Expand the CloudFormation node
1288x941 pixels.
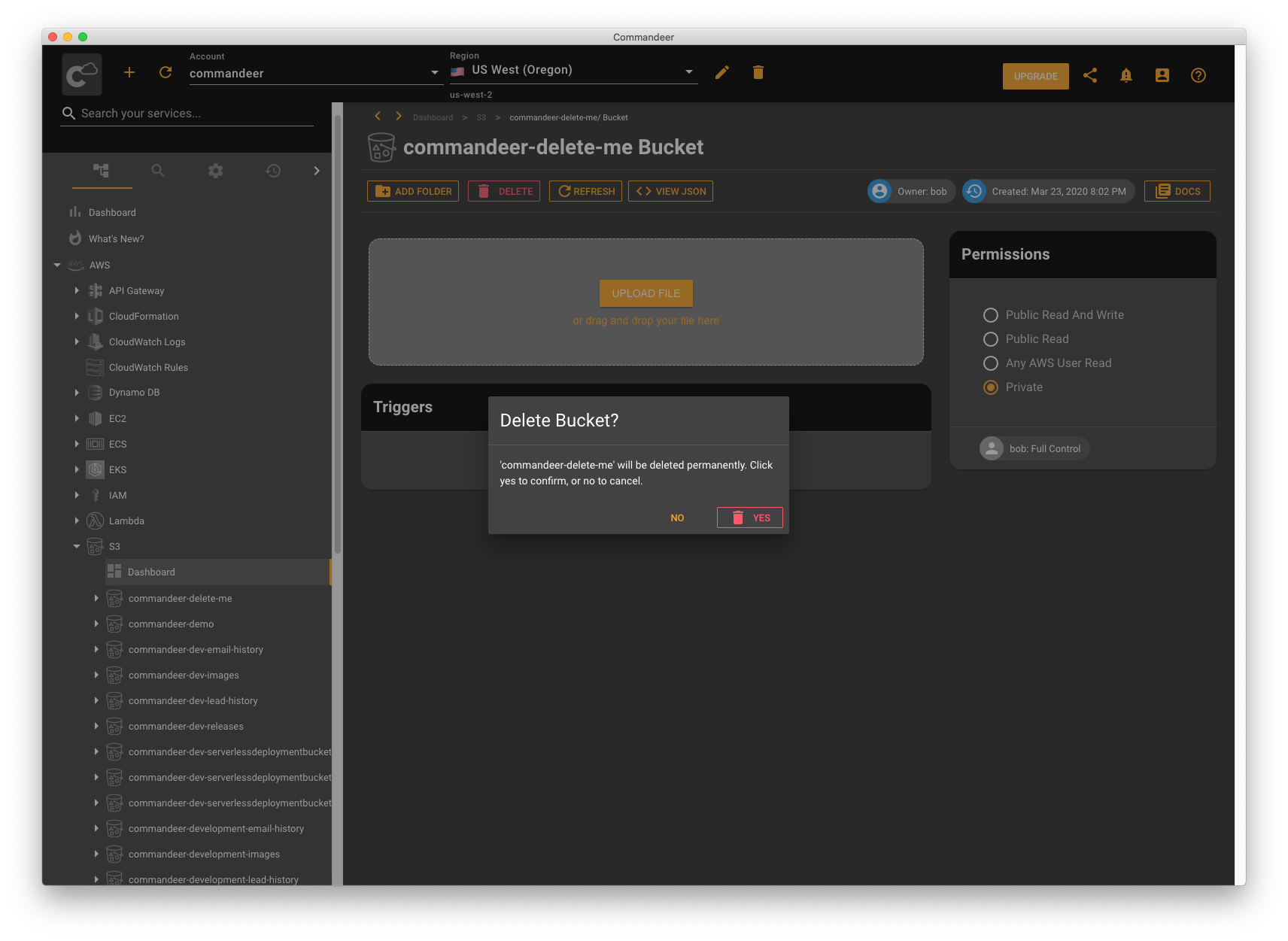(77, 316)
